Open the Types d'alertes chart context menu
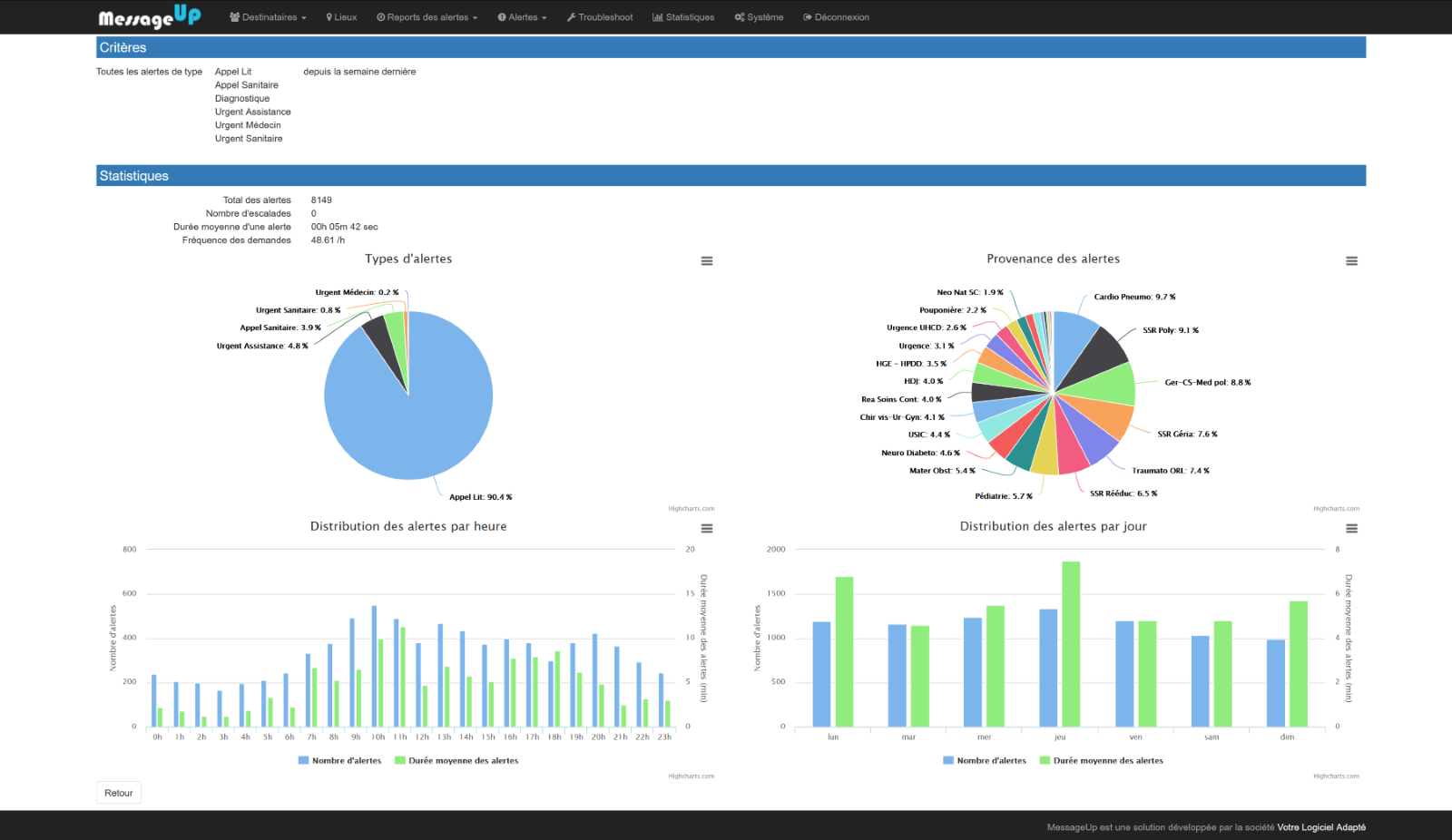This screenshot has height=840, width=1452. [706, 260]
